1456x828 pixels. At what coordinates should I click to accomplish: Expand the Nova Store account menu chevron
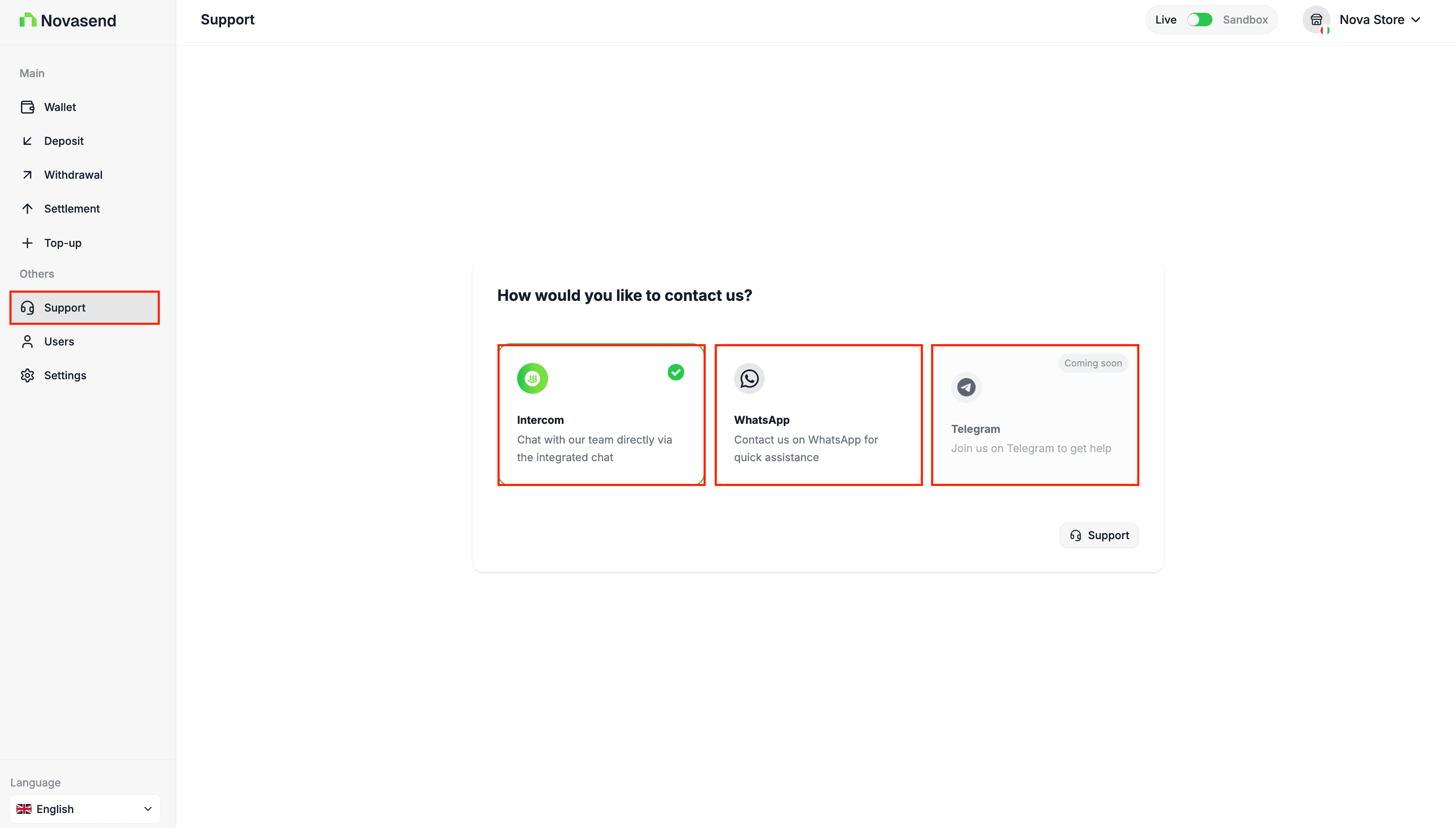[1416, 20]
